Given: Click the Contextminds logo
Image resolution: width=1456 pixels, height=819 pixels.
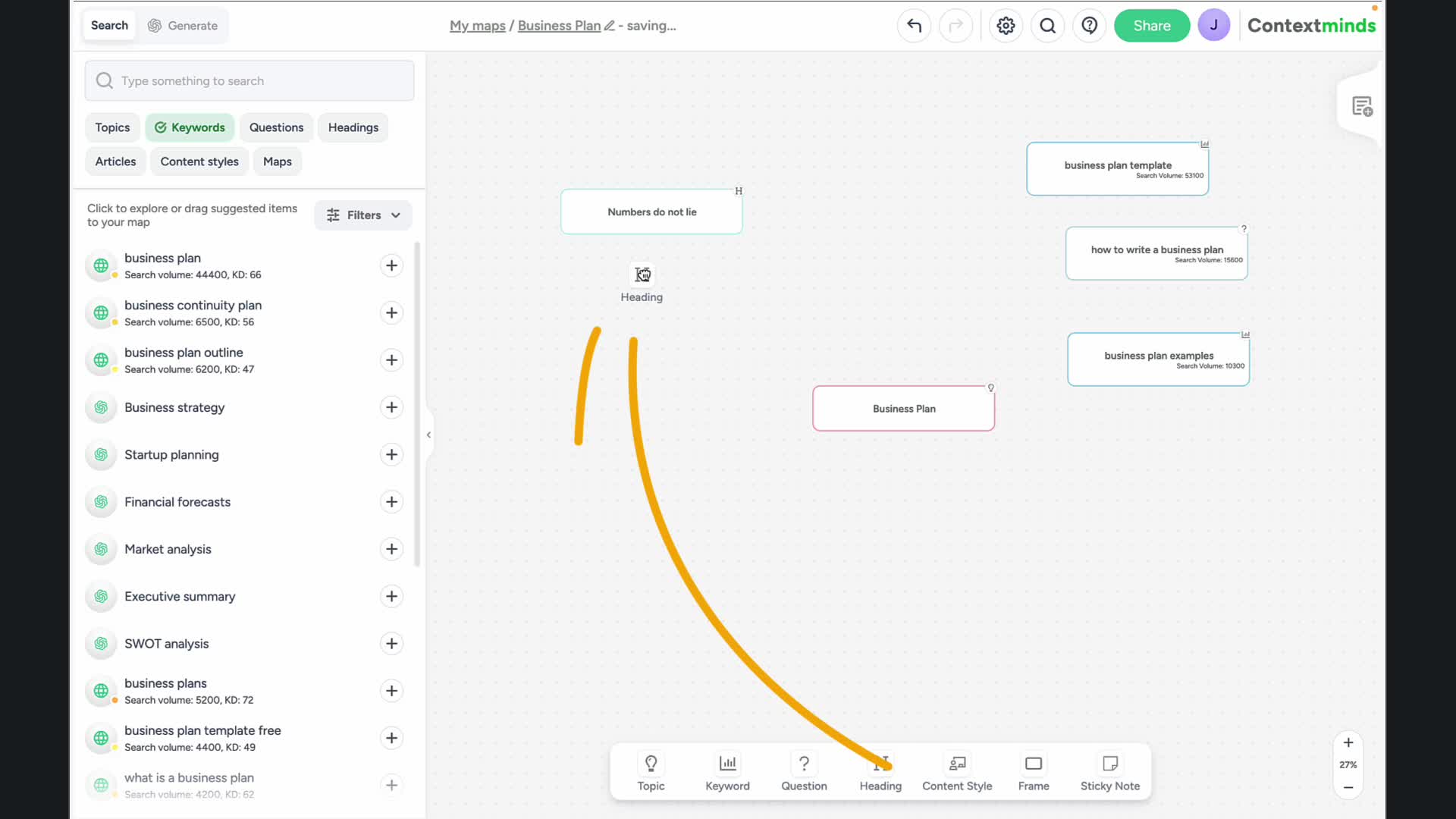Looking at the screenshot, I should tap(1311, 26).
